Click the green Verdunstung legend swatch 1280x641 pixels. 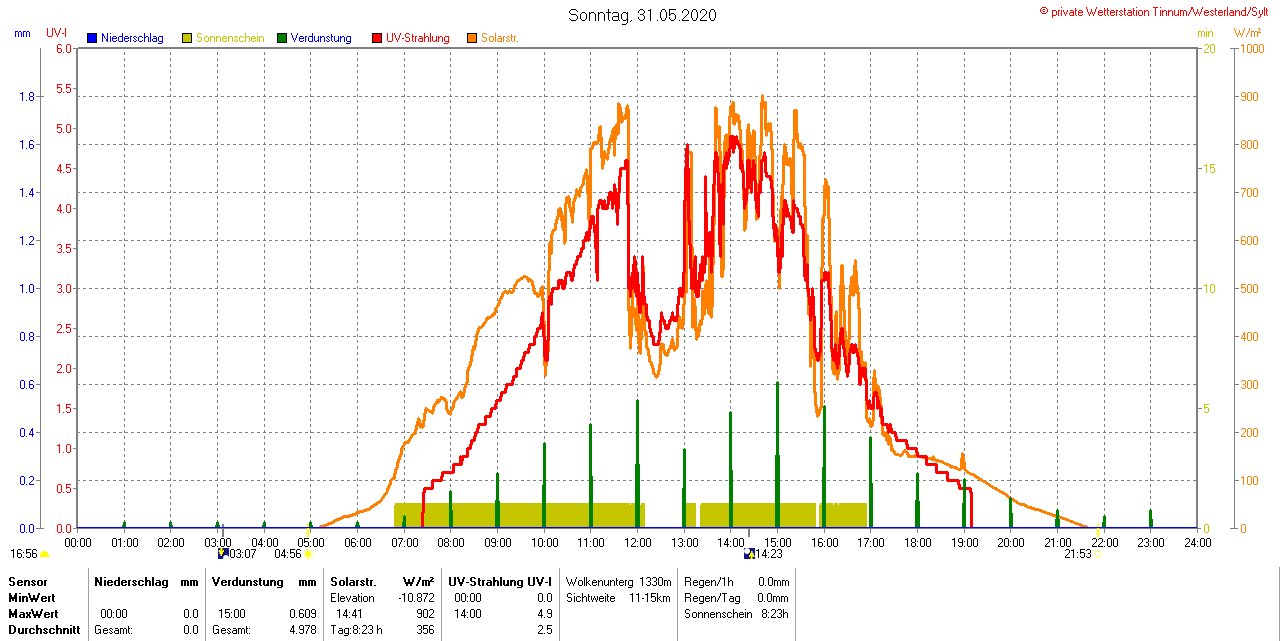(282, 38)
